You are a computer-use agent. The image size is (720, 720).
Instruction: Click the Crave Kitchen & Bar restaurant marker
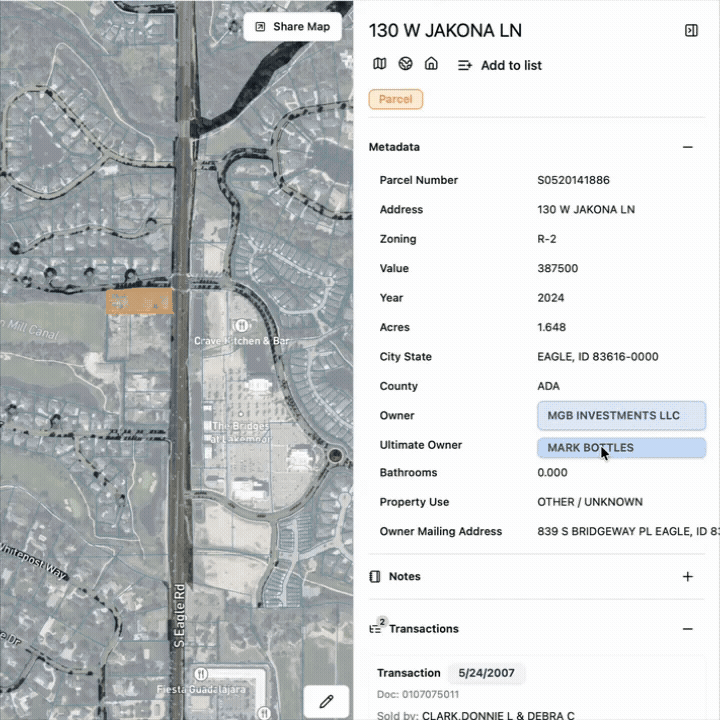(x=241, y=326)
